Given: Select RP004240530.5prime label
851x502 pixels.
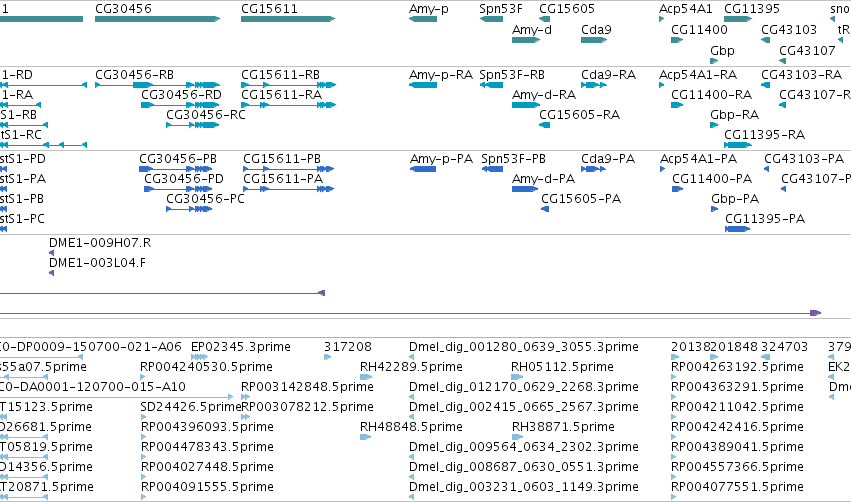Looking at the screenshot, I should pos(206,366).
